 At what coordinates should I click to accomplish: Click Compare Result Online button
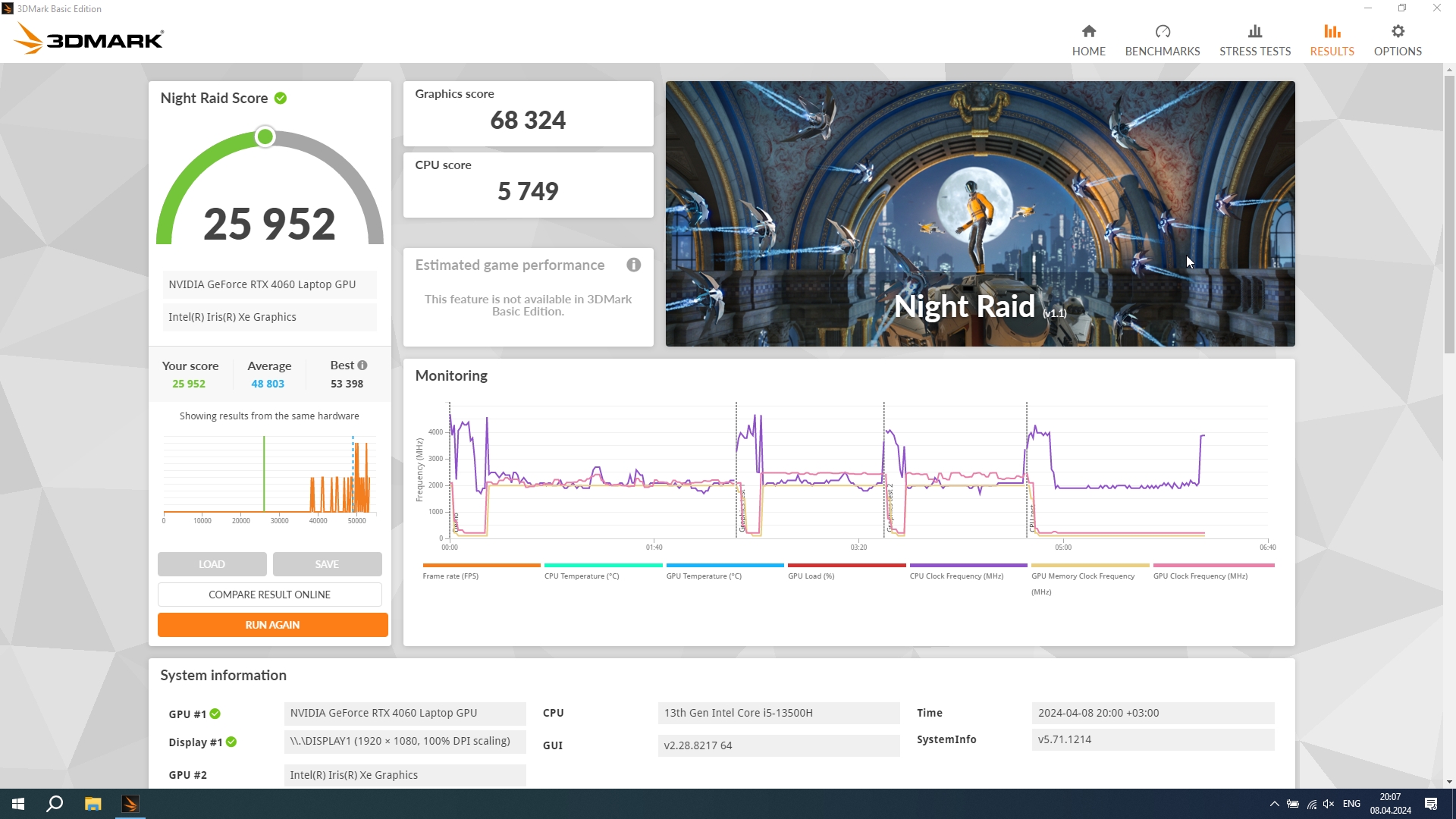(269, 595)
